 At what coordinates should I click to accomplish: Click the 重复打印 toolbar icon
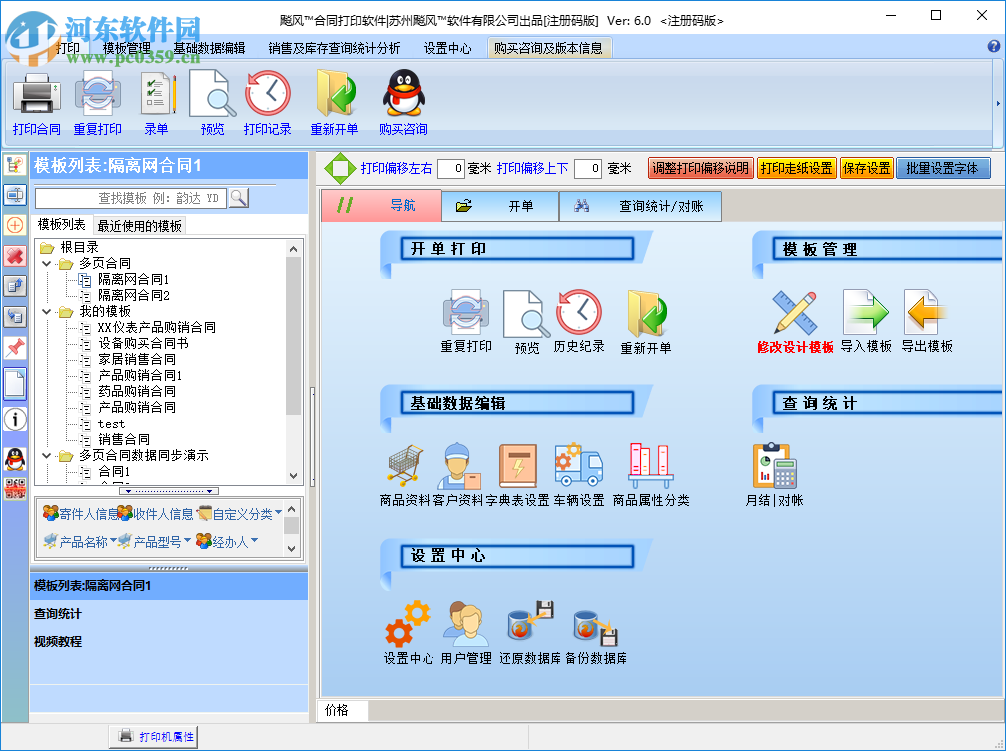click(98, 94)
